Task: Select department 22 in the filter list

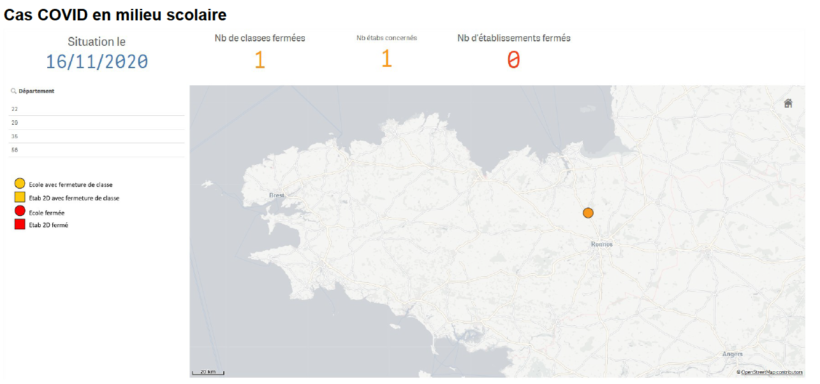Action: [97, 109]
